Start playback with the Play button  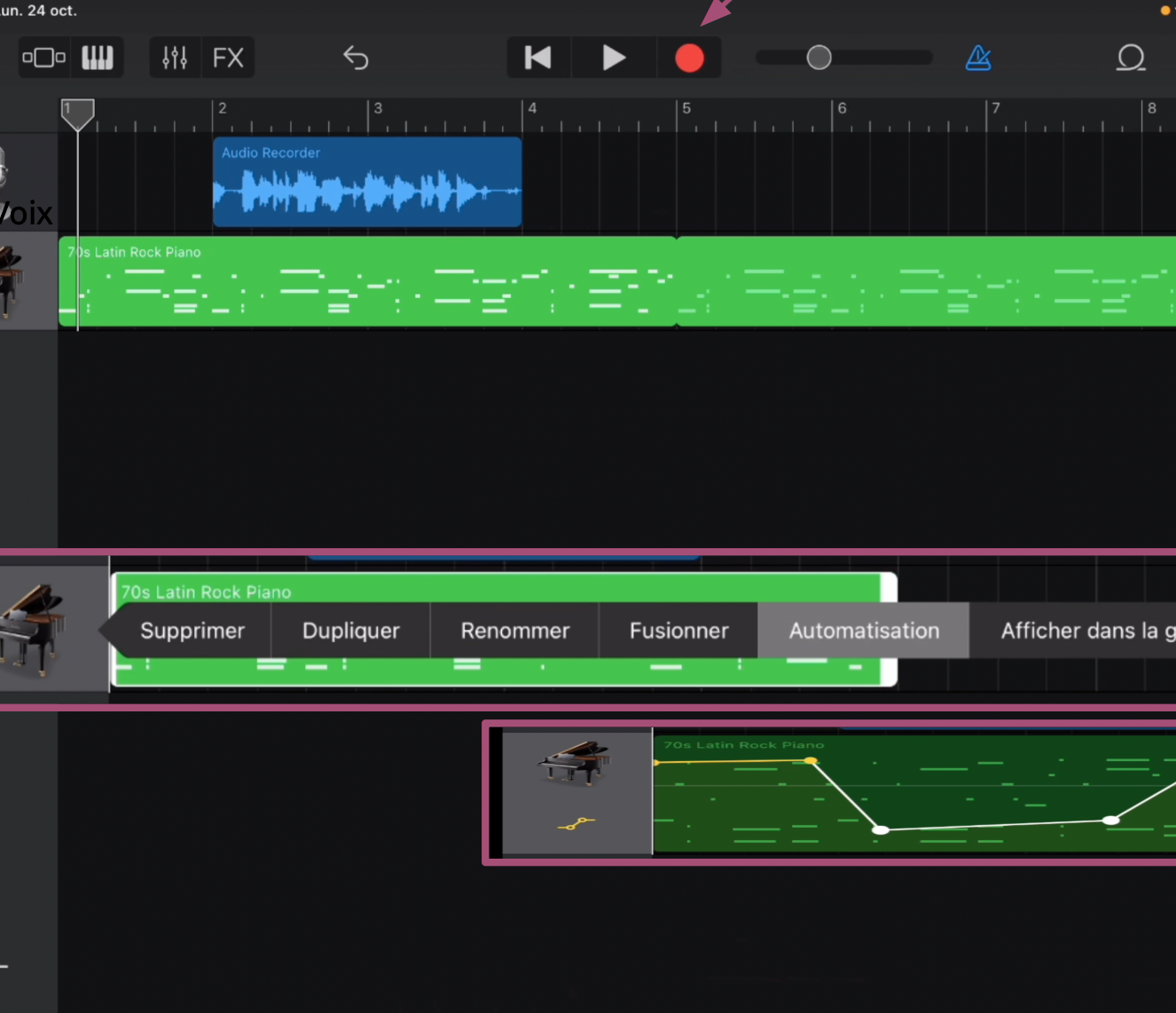coord(614,58)
